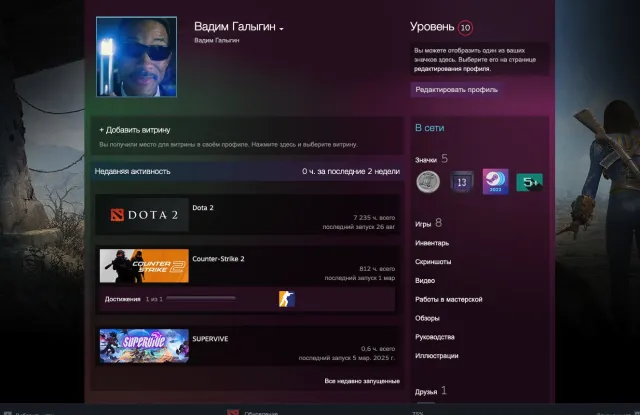Open Руководства section
640x415 pixels.
(x=435, y=337)
